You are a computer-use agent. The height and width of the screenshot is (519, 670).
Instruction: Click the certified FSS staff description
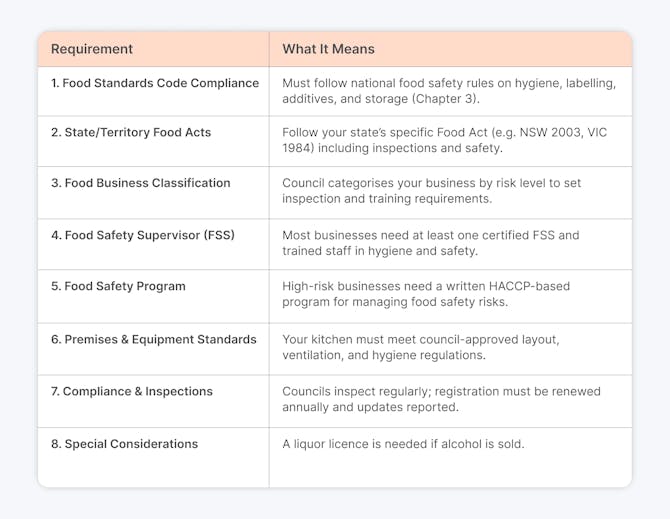(431, 244)
